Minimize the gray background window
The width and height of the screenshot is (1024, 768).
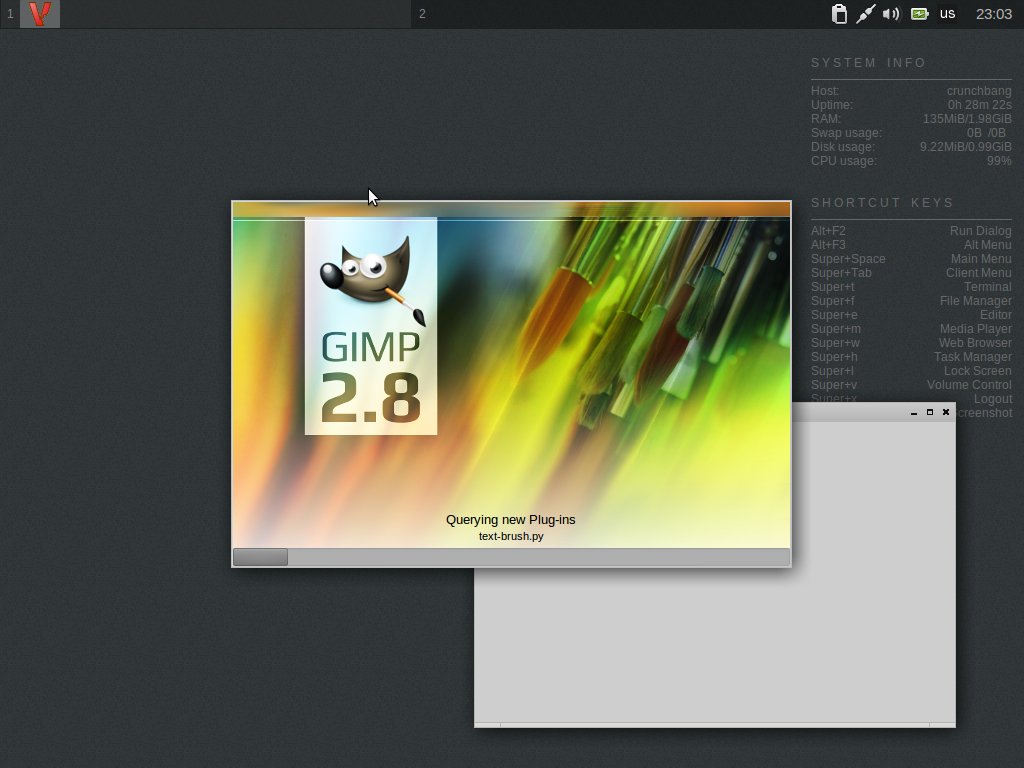pos(914,412)
